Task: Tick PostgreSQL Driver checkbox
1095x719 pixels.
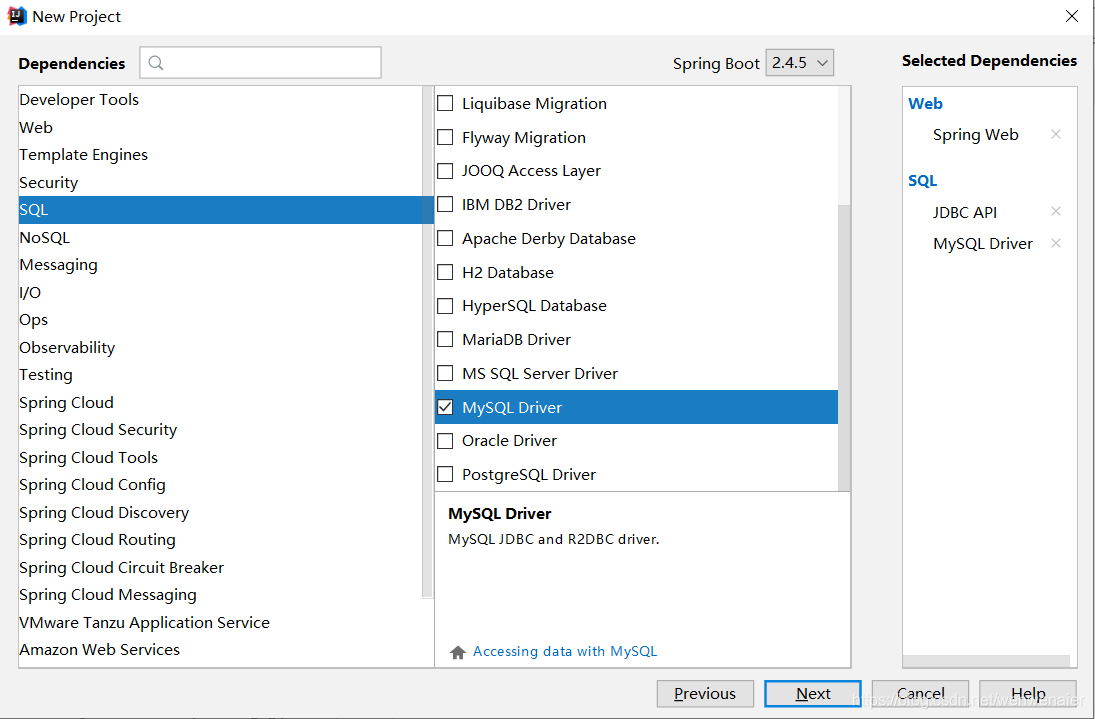Action: click(445, 474)
